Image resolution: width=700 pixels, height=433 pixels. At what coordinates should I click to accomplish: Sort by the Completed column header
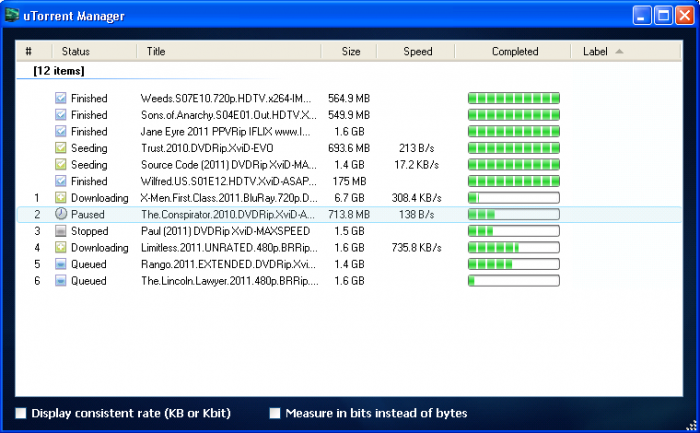coord(513,51)
